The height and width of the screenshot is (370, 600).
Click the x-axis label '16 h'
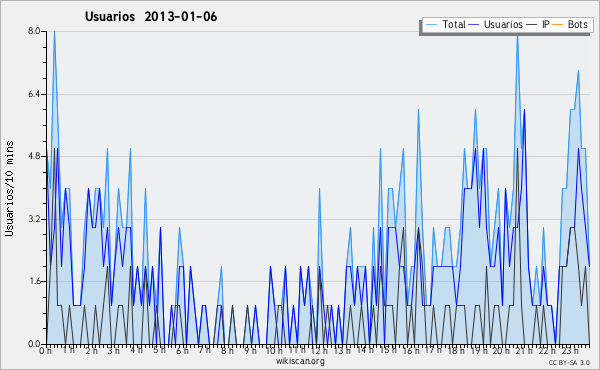pyautogui.click(x=410, y=350)
